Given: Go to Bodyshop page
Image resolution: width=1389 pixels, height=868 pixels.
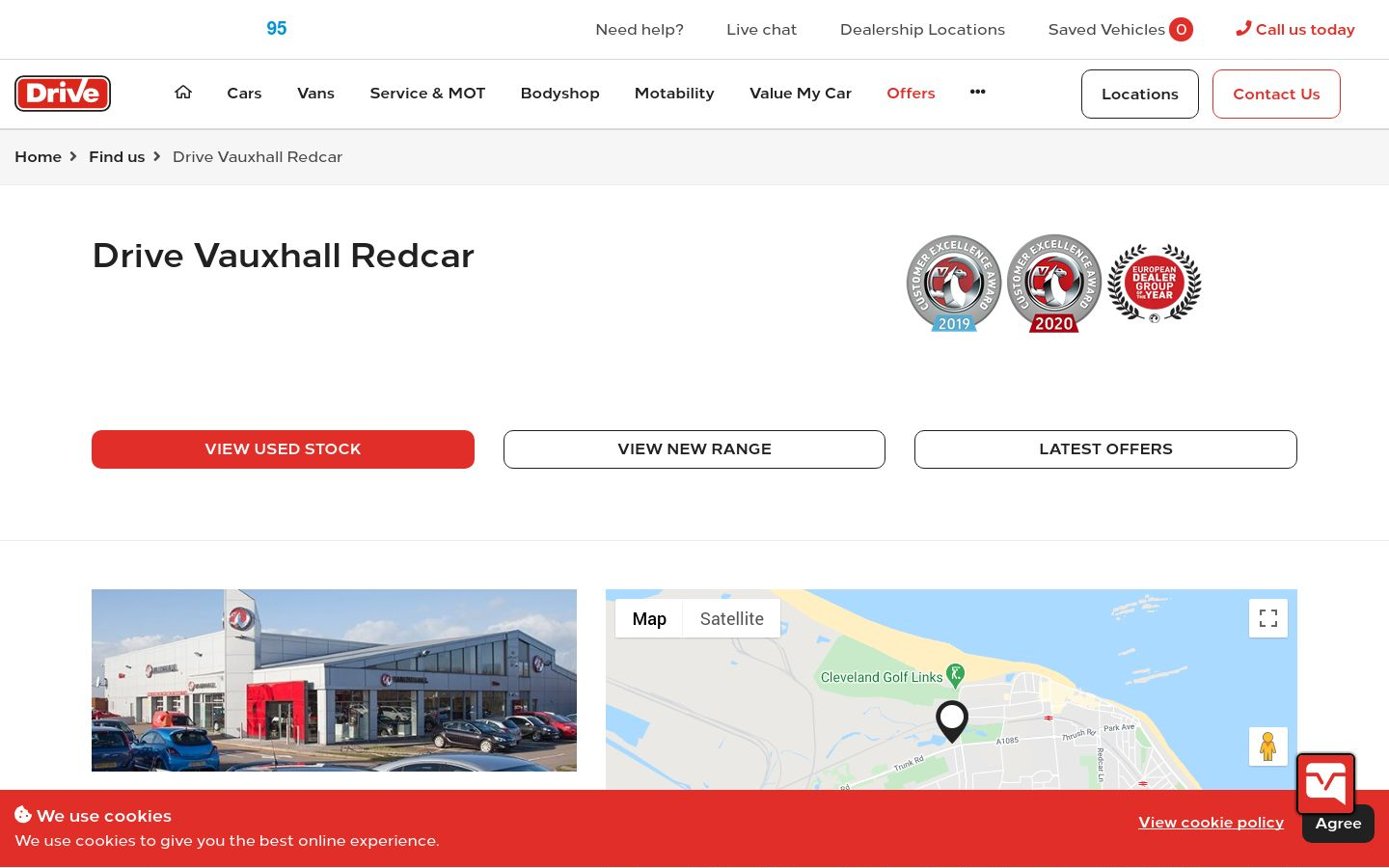Looking at the screenshot, I should [x=559, y=94].
